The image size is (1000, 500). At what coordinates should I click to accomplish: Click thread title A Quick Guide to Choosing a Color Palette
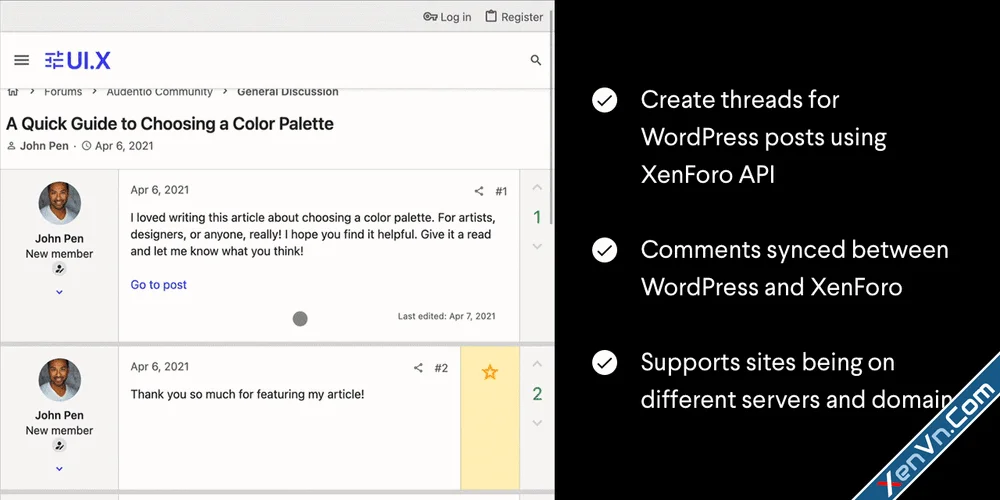pos(170,124)
